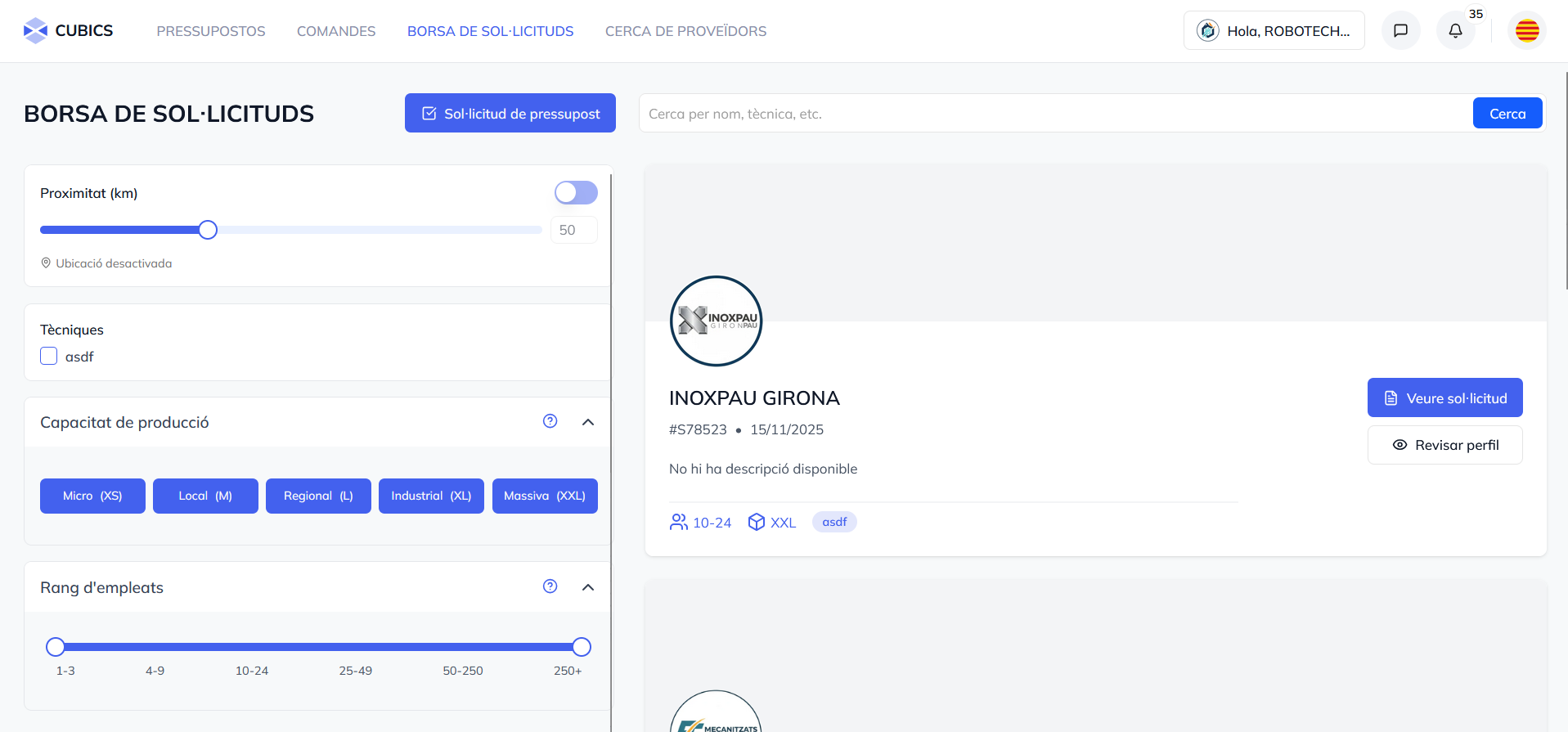Click the help icon beside Rang d'empleats
This screenshot has width=1568, height=732.
point(550,586)
